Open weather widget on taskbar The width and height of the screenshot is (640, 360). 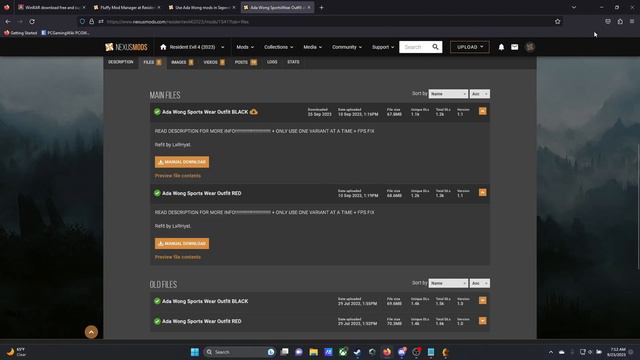[16, 352]
